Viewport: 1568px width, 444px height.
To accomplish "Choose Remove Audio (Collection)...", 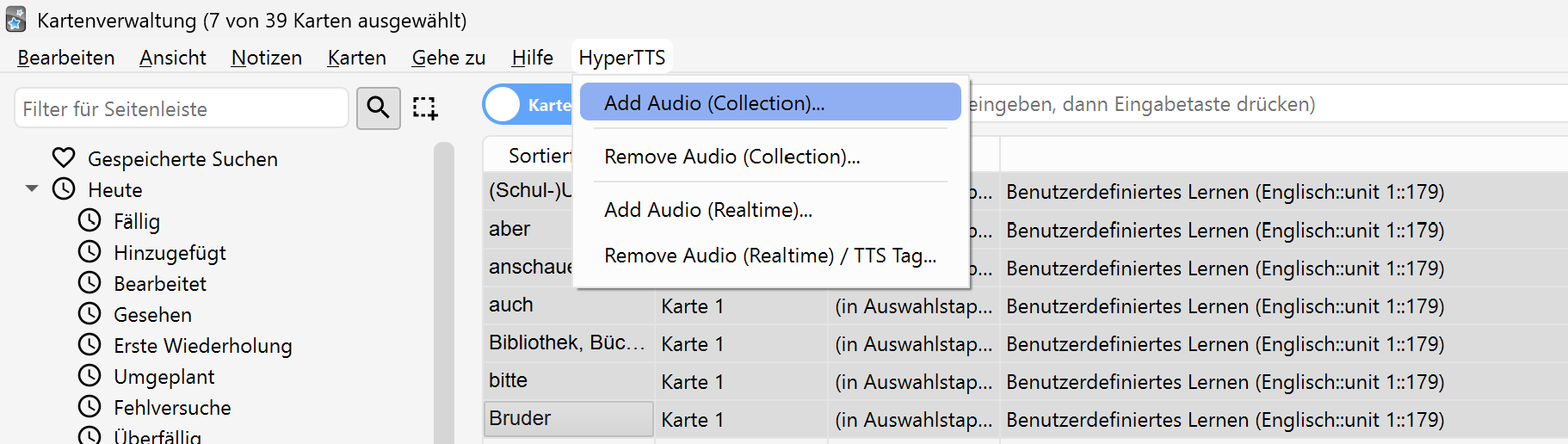I will (x=770, y=156).
